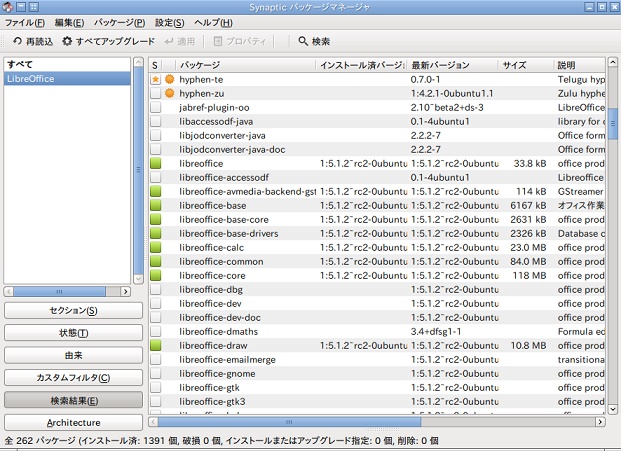This screenshot has height=451, width=621.
Task: Click the Upgrade All (すべてアップグレード) gear button
Action: (108, 41)
